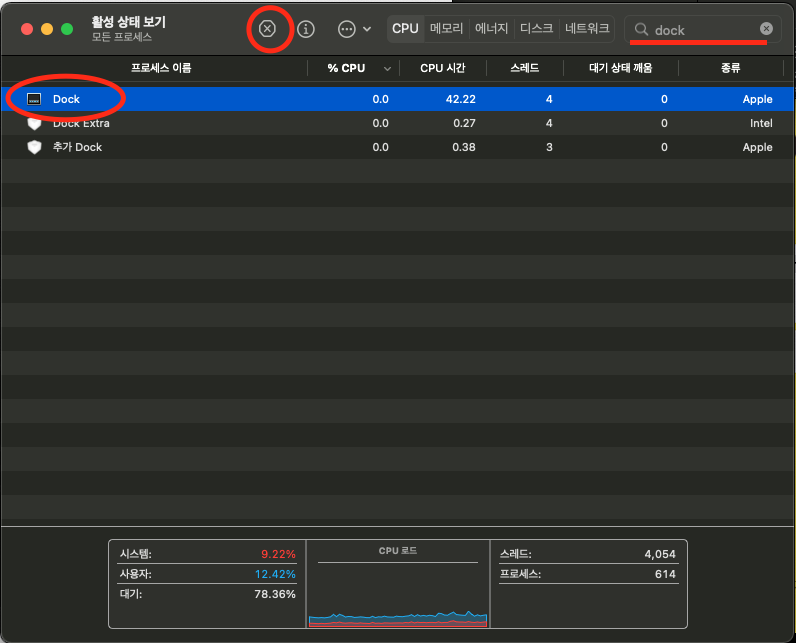Click the magnifying glass search icon
This screenshot has height=643, width=796.
[641, 29]
